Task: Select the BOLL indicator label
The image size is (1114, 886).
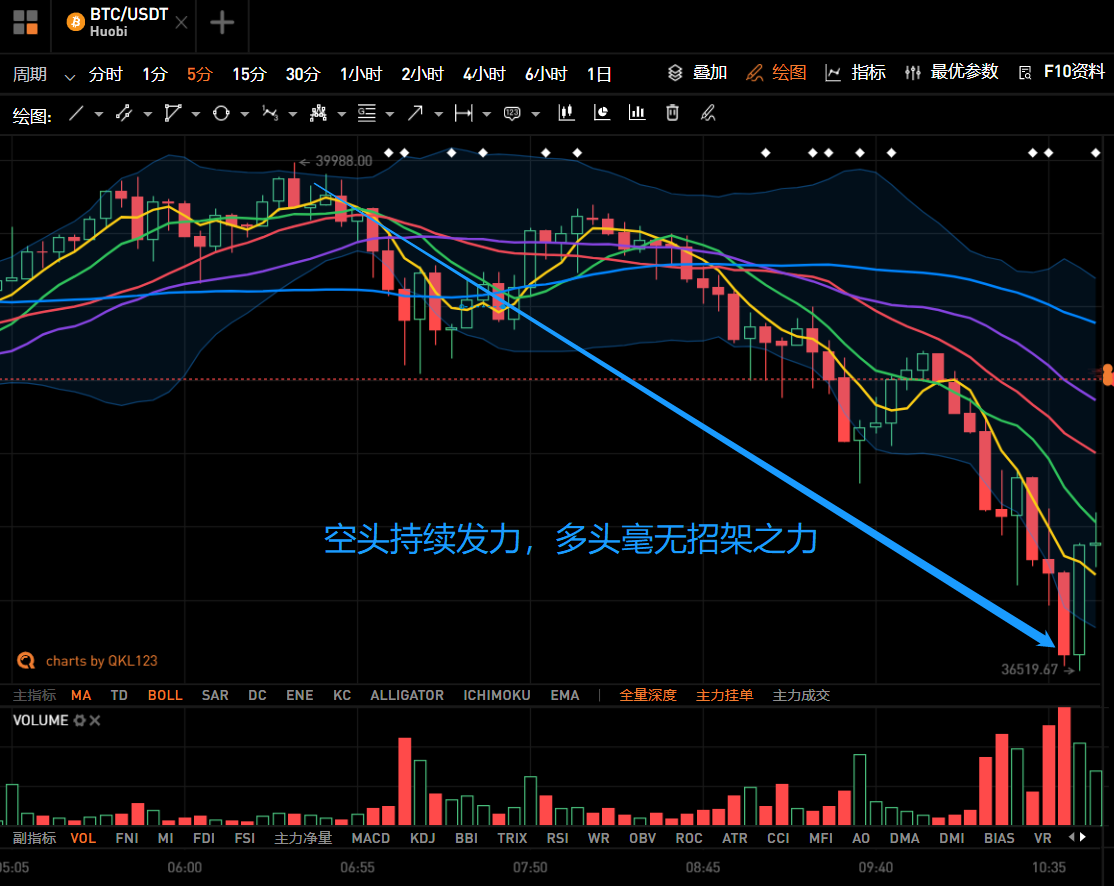Action: 165,695
